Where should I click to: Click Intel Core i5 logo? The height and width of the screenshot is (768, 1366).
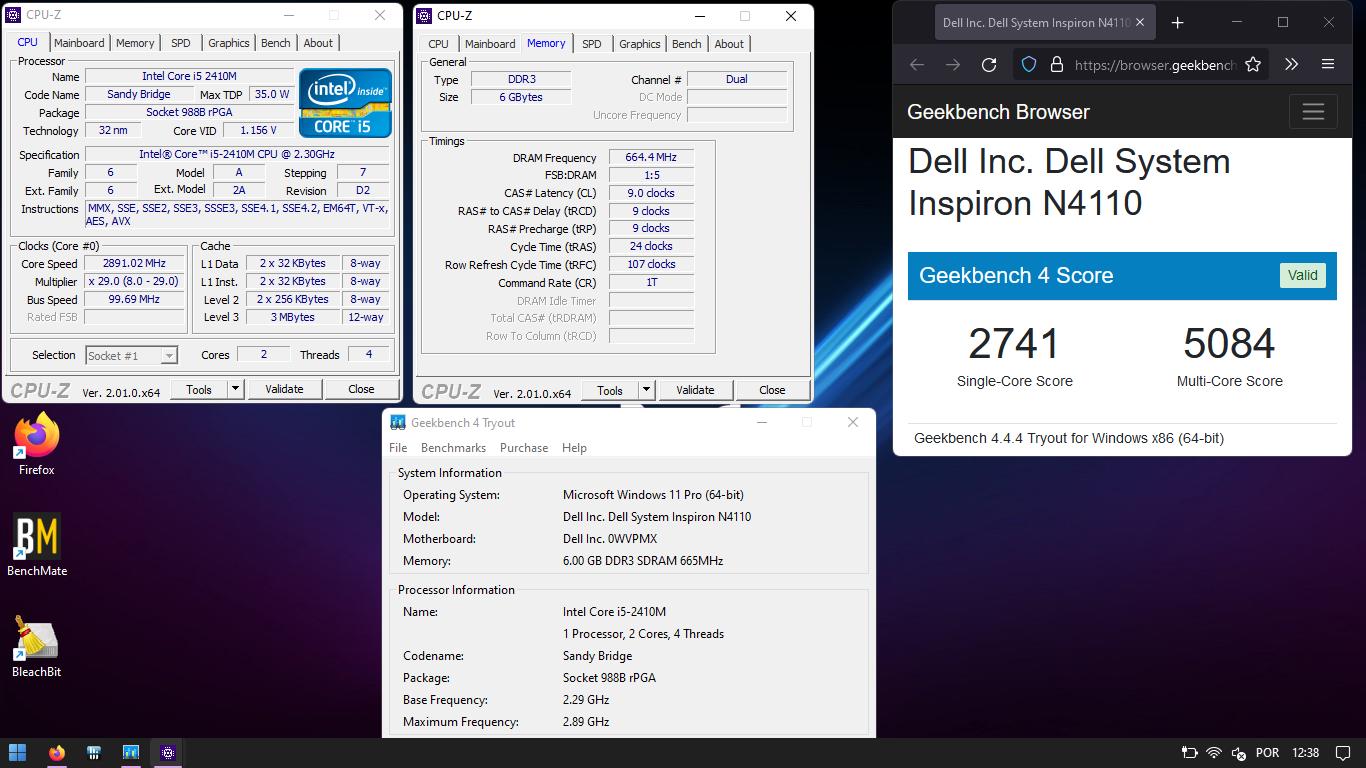pos(345,103)
